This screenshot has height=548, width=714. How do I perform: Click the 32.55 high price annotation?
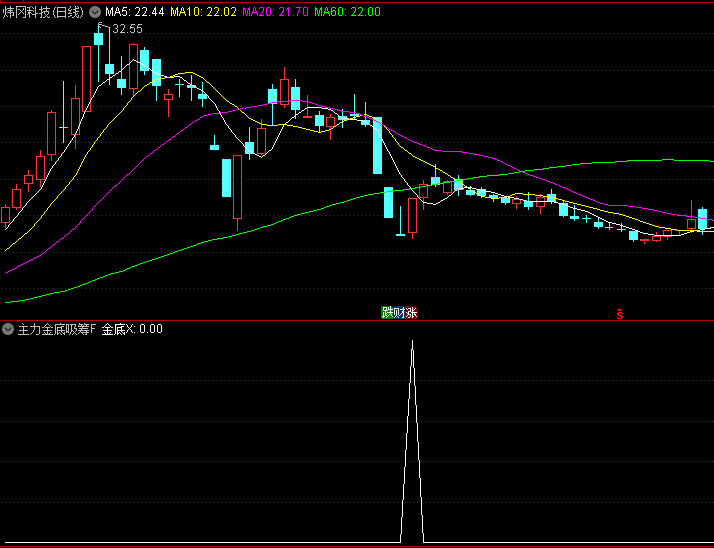tap(127, 29)
